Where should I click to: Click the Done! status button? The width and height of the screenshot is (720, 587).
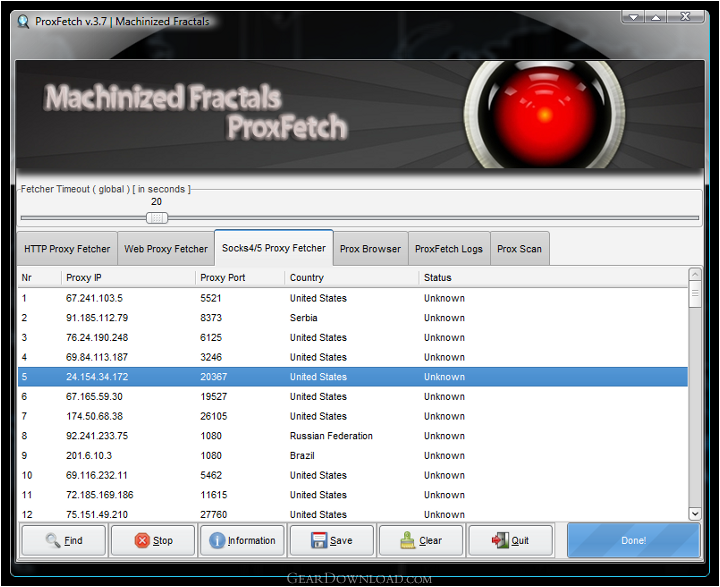(634, 541)
